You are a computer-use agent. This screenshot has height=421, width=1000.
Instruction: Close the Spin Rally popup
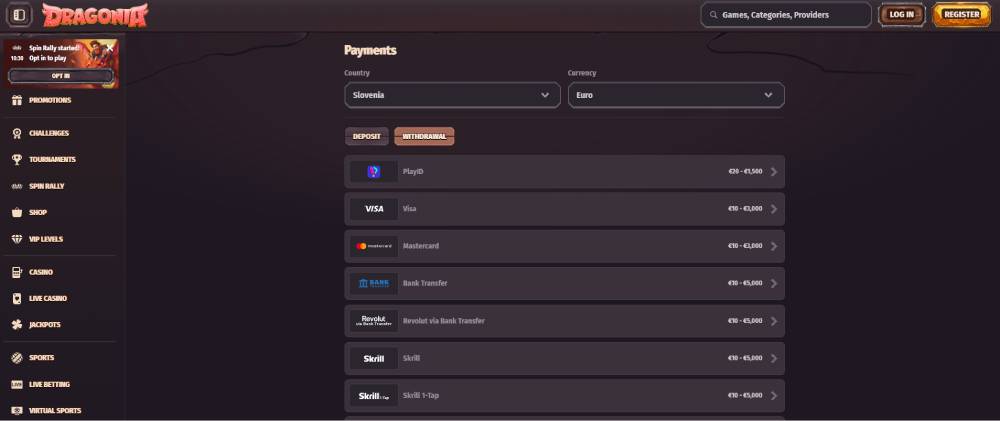tap(109, 47)
